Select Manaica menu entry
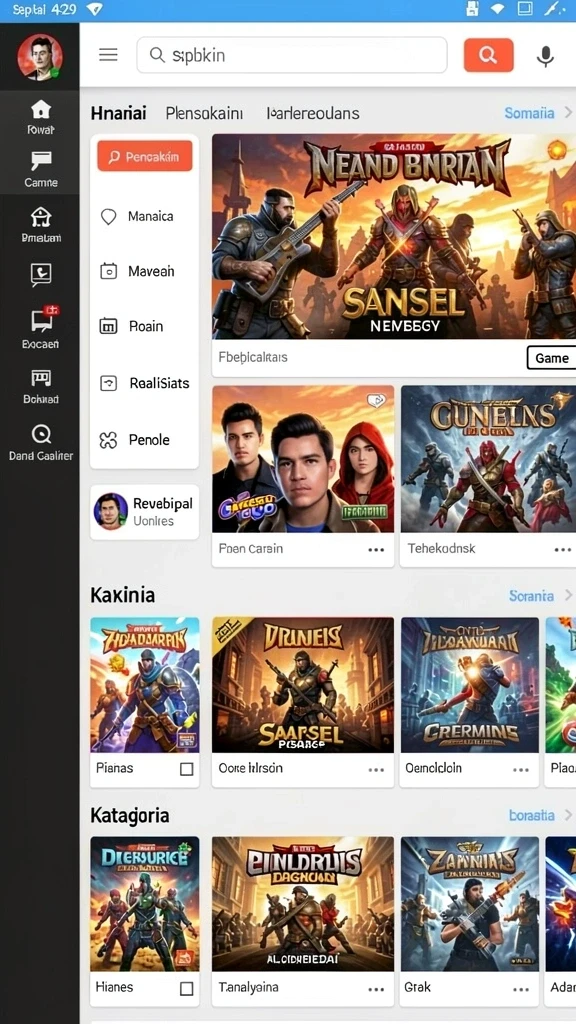 [144, 217]
